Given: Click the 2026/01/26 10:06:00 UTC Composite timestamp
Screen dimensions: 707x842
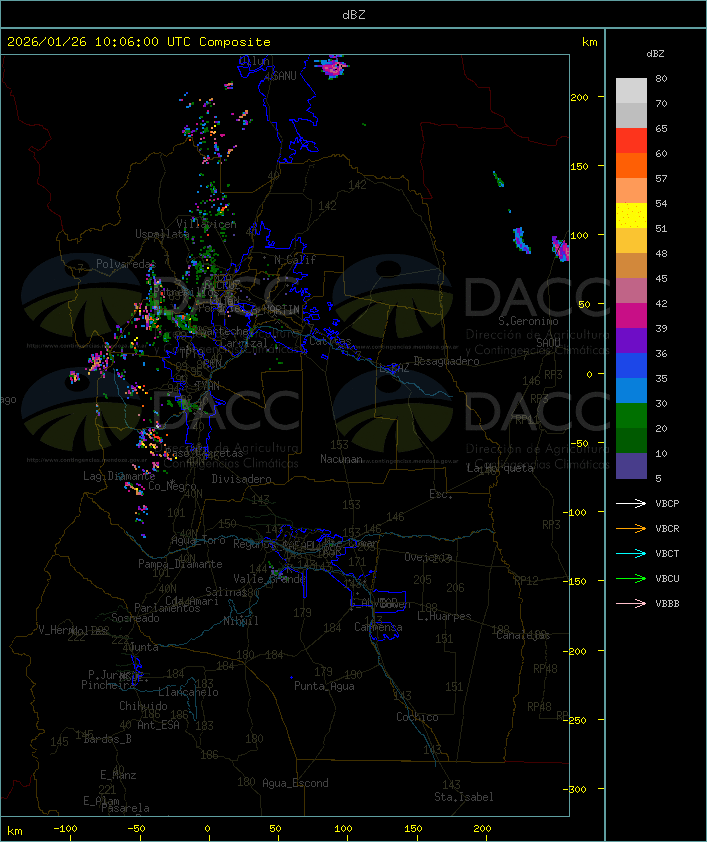Looking at the screenshot, I should coord(139,42).
